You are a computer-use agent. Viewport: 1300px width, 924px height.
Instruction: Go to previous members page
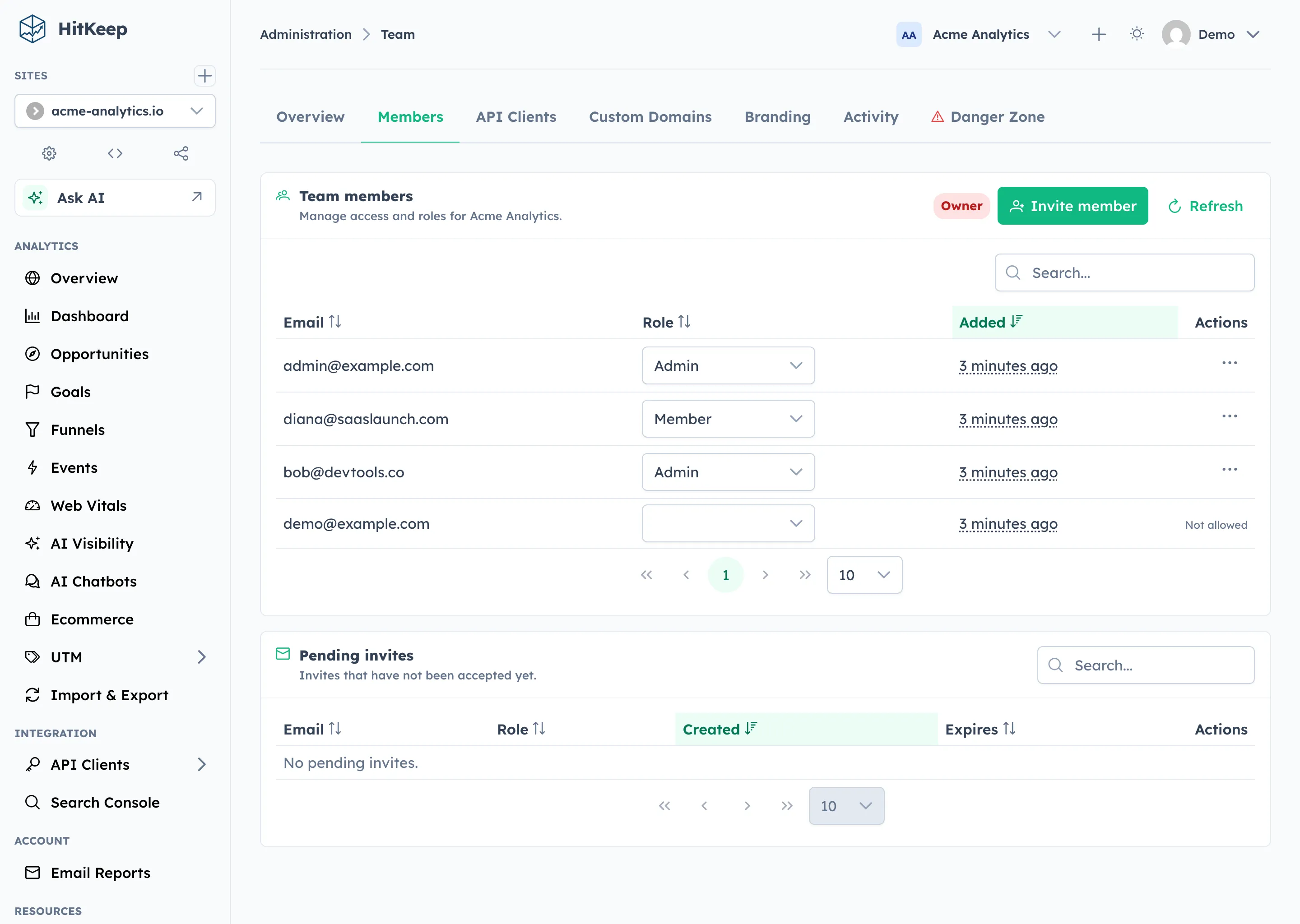click(686, 575)
